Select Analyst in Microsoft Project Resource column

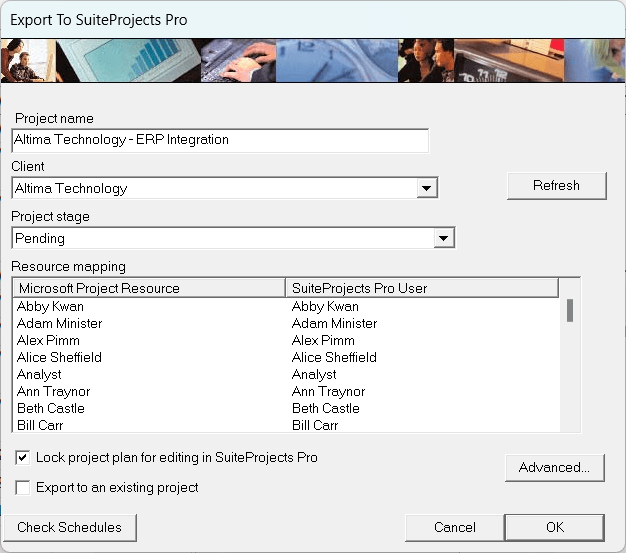tap(39, 375)
